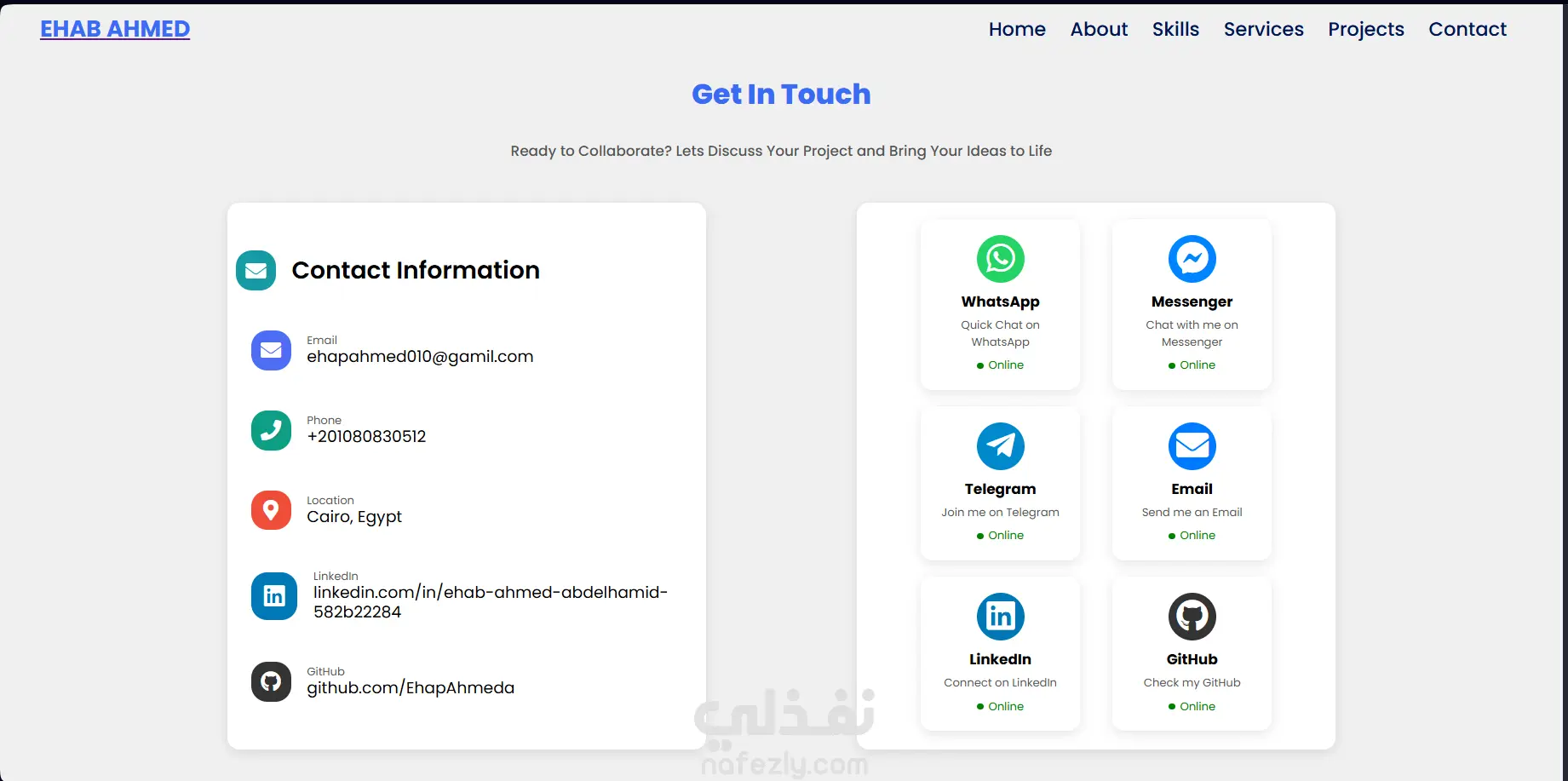This screenshot has width=1568, height=781.
Task: Click the Email card envelope icon
Action: tap(1192, 446)
